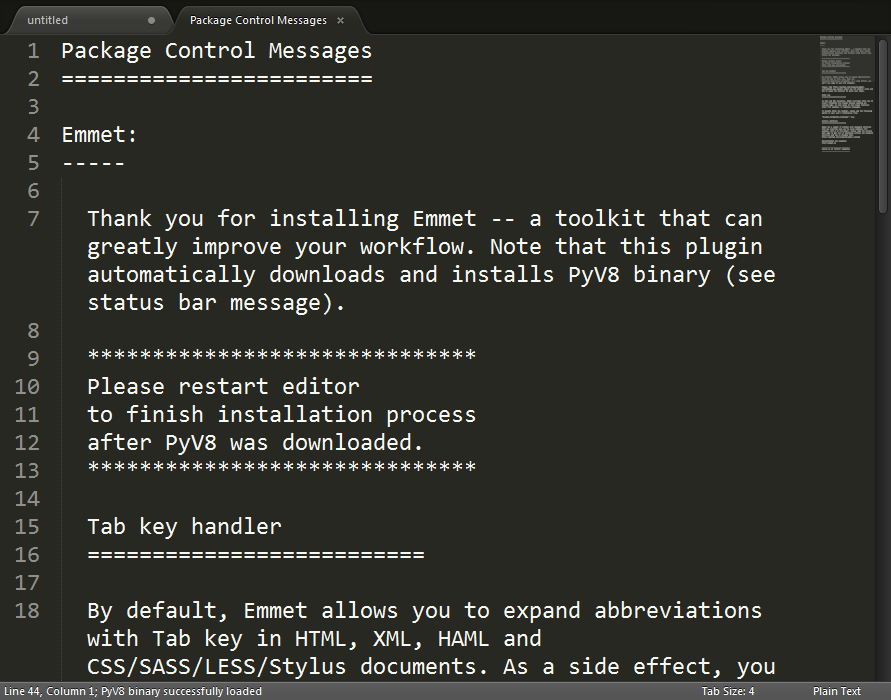891x700 pixels.
Task: Click line number 18 in the gutter
Action: click(27, 611)
